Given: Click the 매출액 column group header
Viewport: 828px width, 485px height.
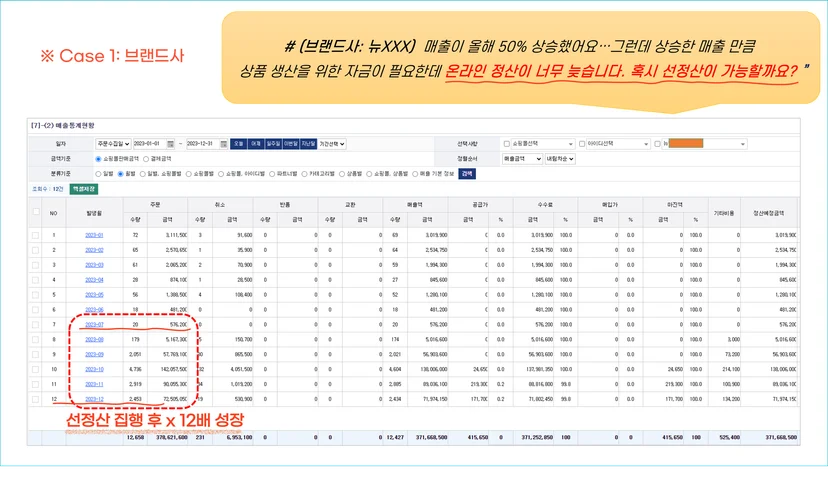Looking at the screenshot, I should click(x=415, y=204).
